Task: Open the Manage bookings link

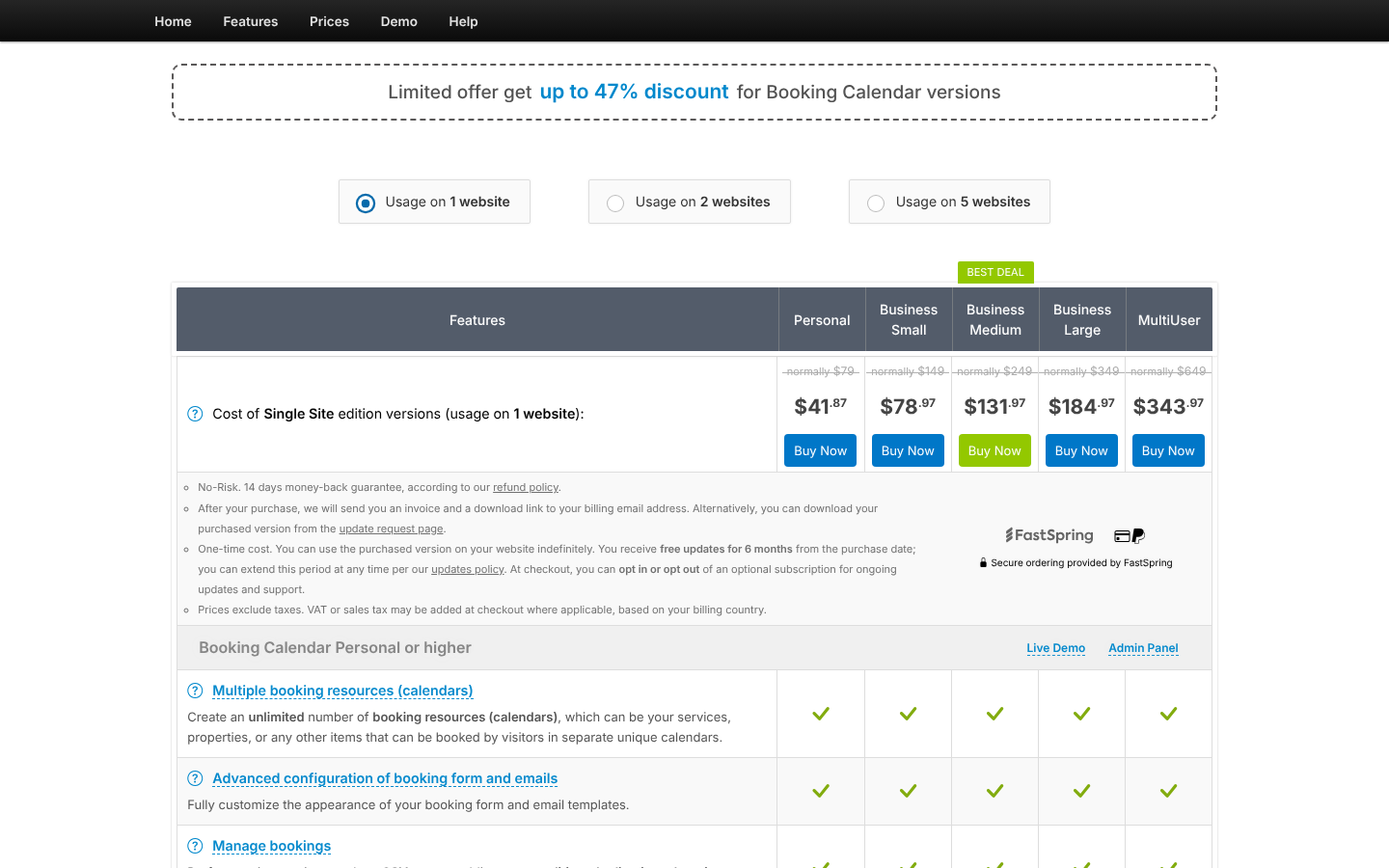Action: pos(272,846)
